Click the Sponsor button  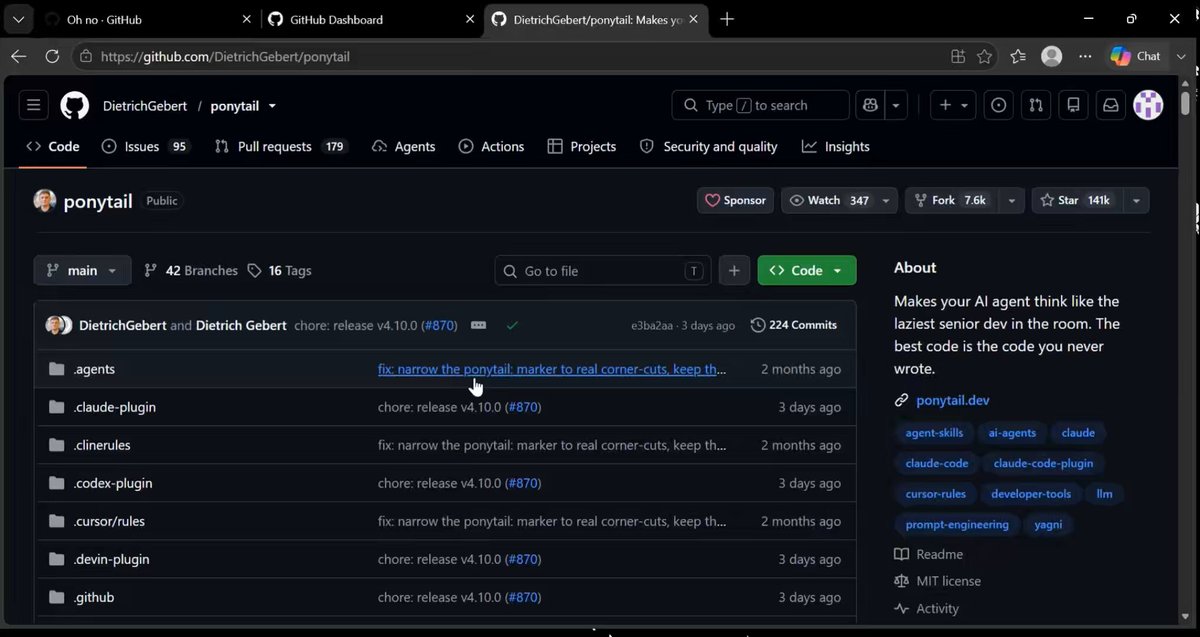[x=735, y=200]
